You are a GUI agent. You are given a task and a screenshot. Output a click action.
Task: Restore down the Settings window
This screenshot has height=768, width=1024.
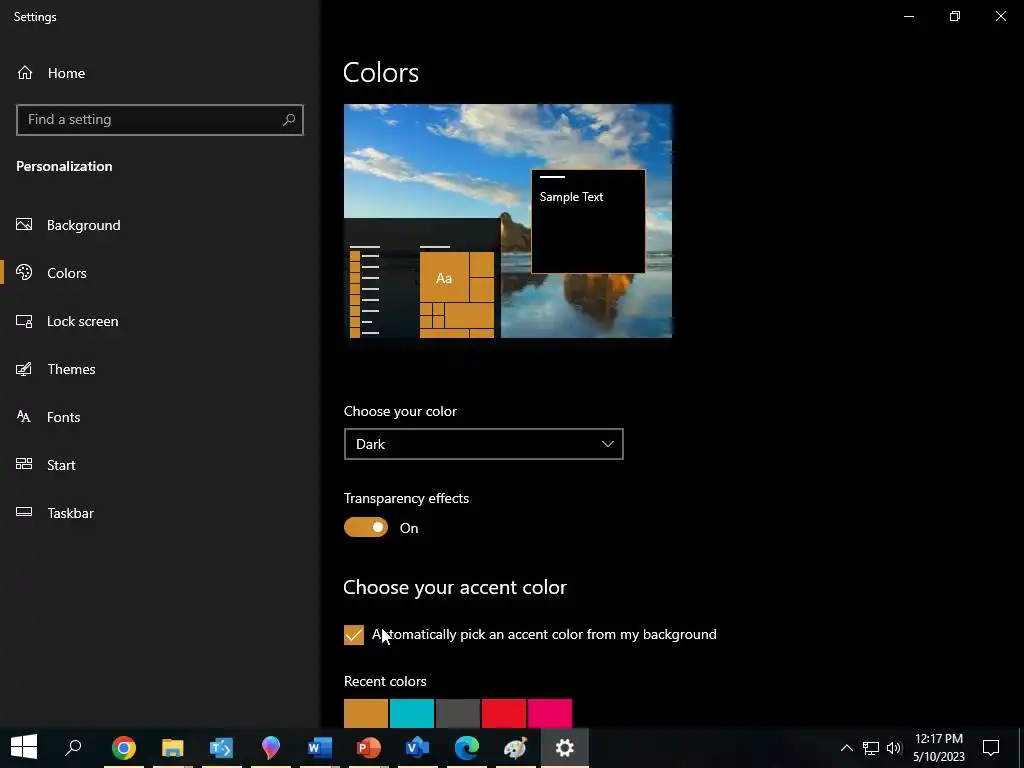click(x=955, y=16)
